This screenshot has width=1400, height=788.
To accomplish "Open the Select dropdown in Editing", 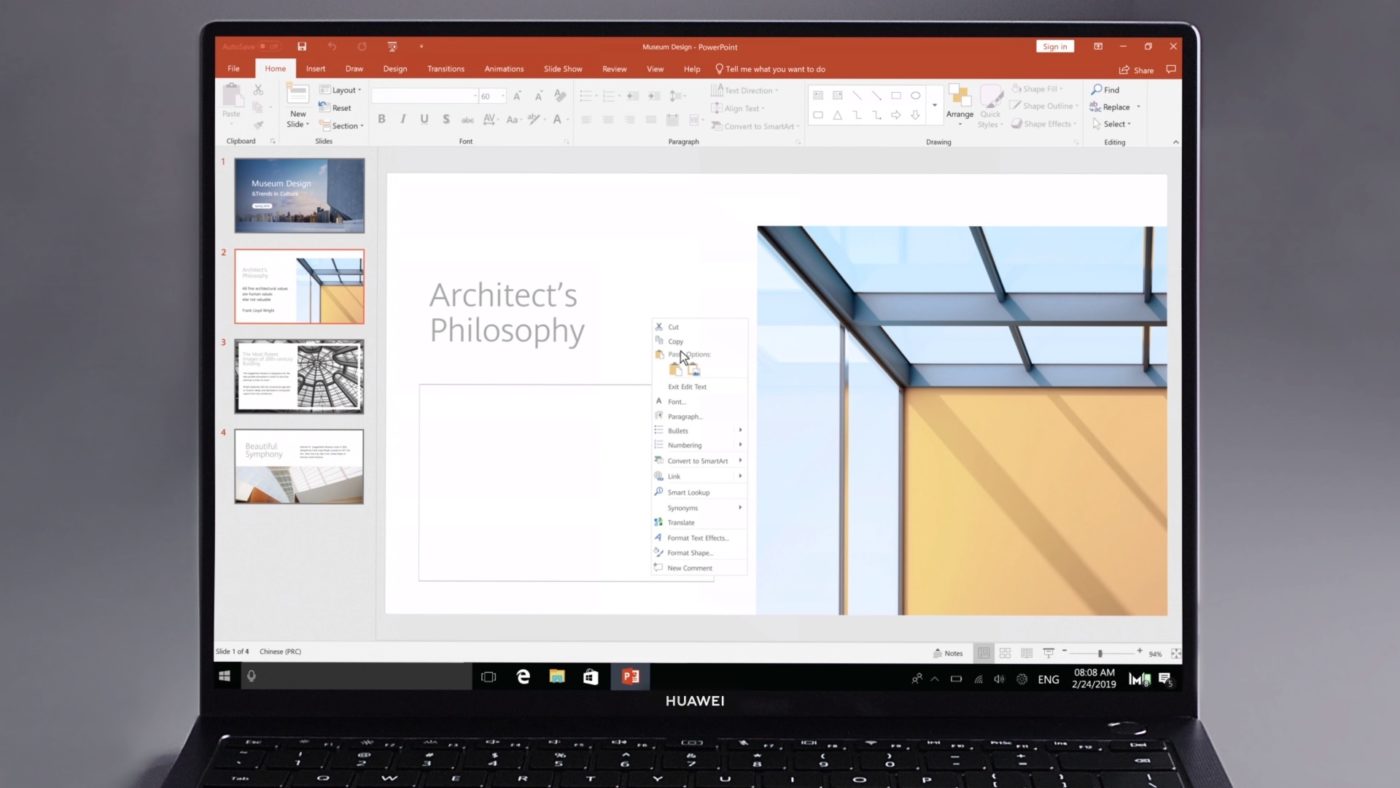I will [x=1111, y=124].
